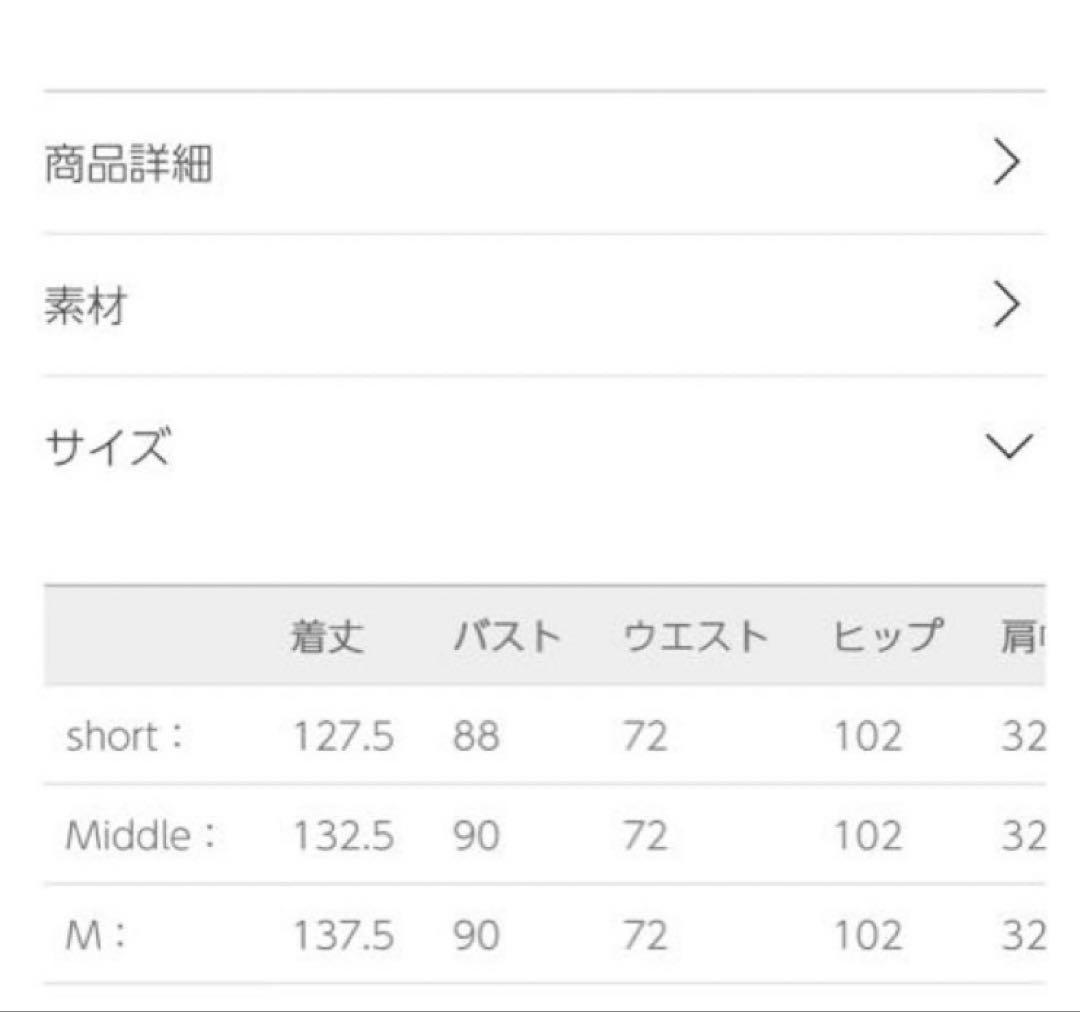The image size is (1080, 1012).
Task: Click the 132.5 着丈 value for Middle
Action: 345,836
